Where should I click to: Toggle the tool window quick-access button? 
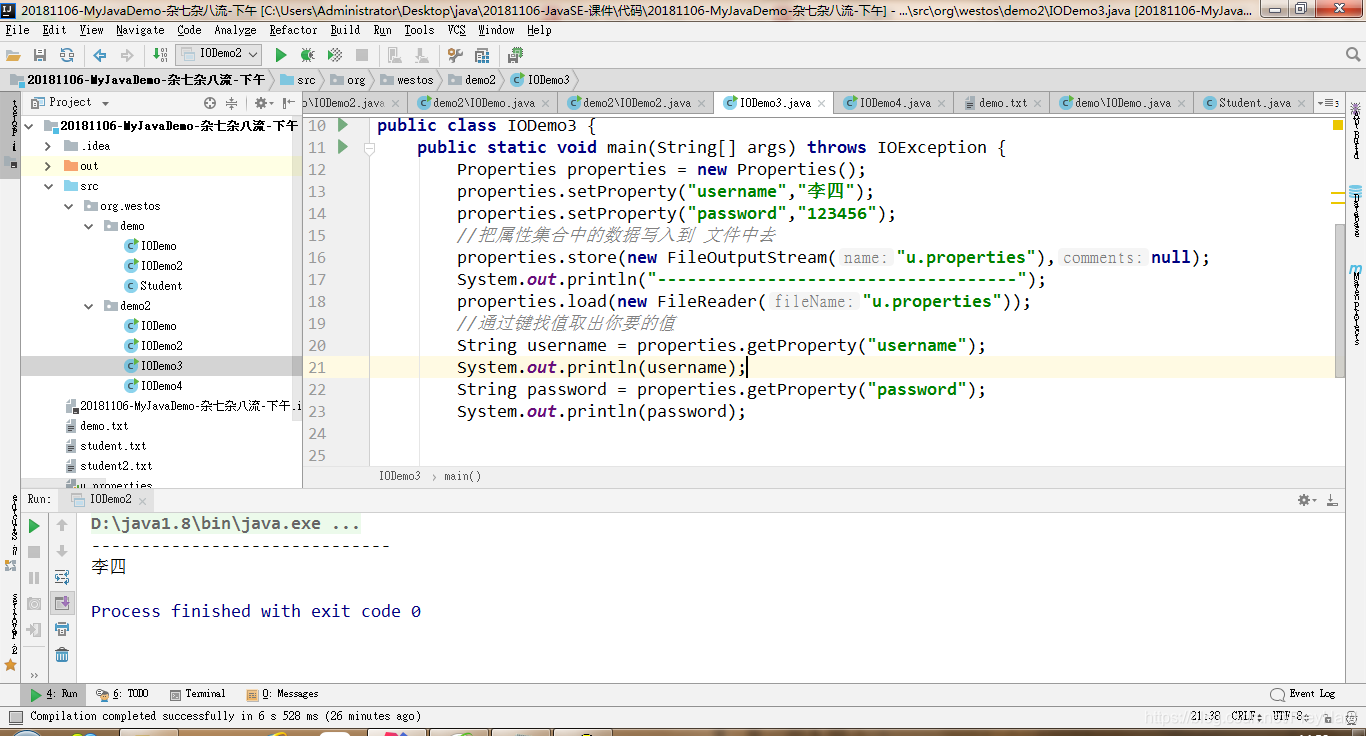click(x=15, y=716)
